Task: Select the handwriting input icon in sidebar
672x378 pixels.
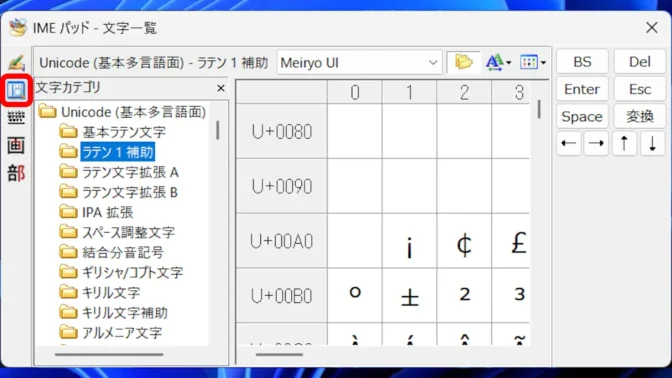Action: pos(16,63)
